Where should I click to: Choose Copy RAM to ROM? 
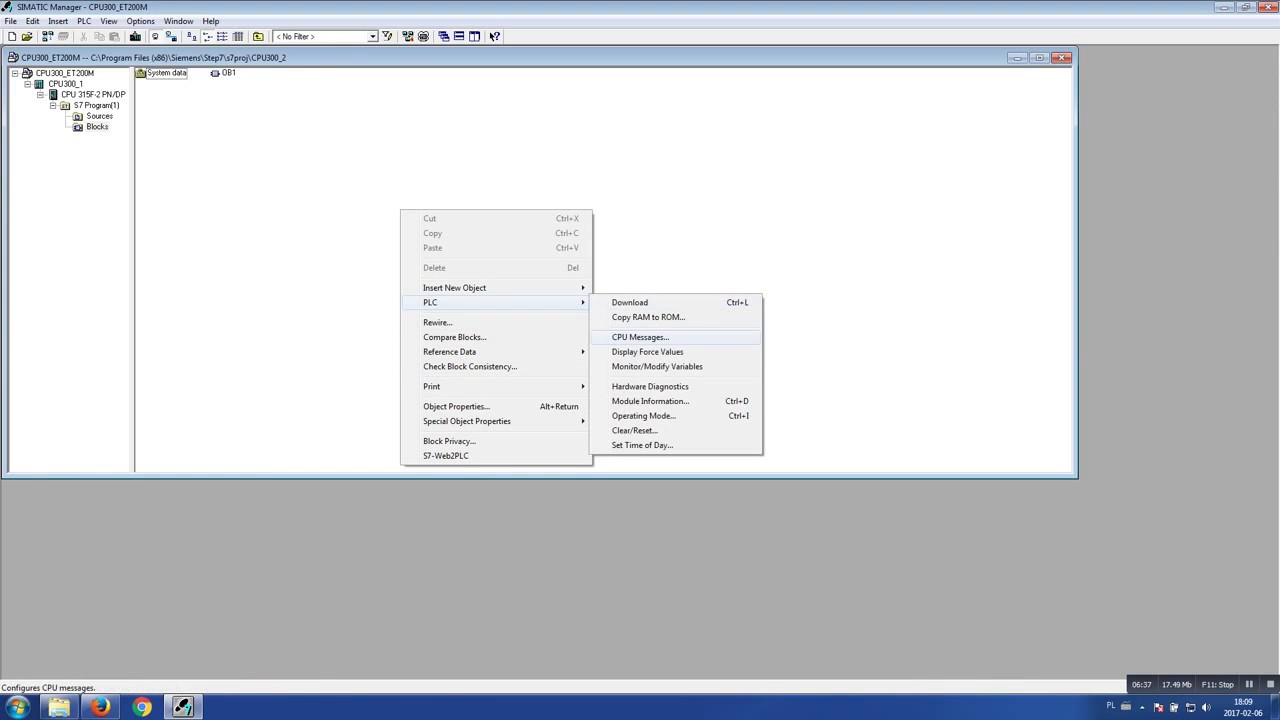click(676, 317)
